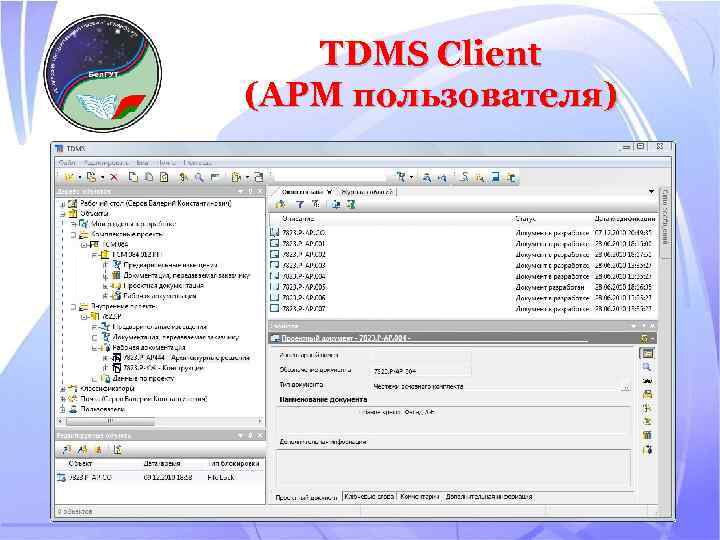
Task: Sort list by Дата модификации column header
Action: coord(624,219)
